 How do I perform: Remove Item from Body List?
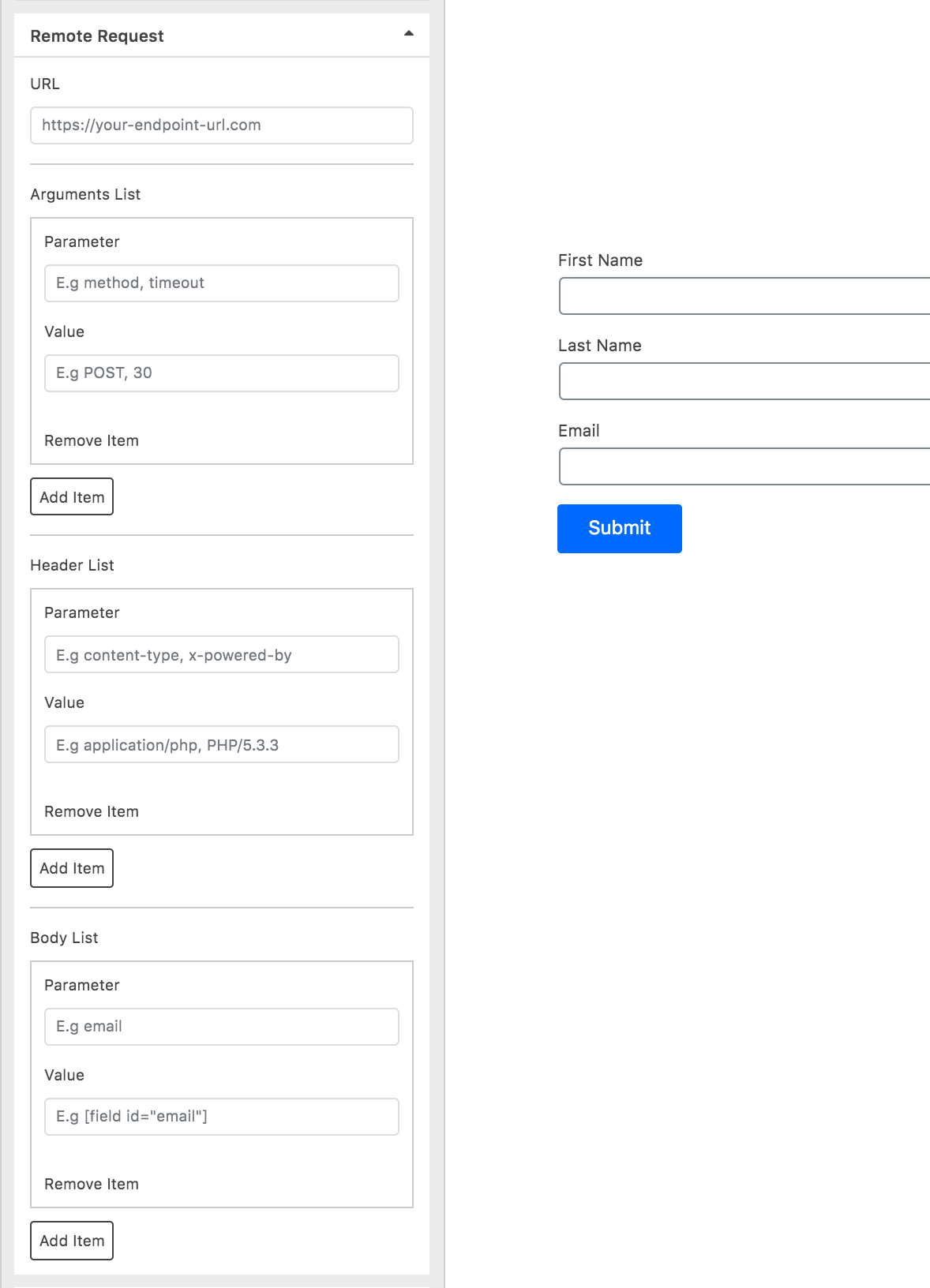92,1184
